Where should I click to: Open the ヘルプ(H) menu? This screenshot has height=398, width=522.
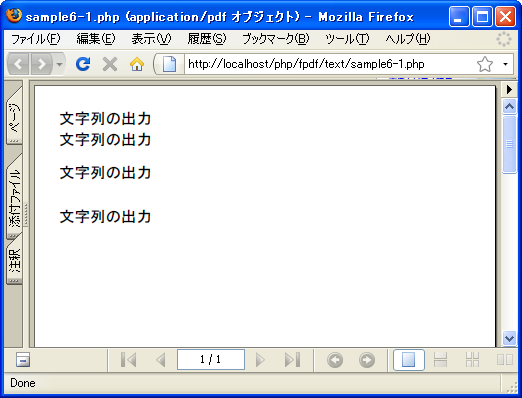coord(408,39)
